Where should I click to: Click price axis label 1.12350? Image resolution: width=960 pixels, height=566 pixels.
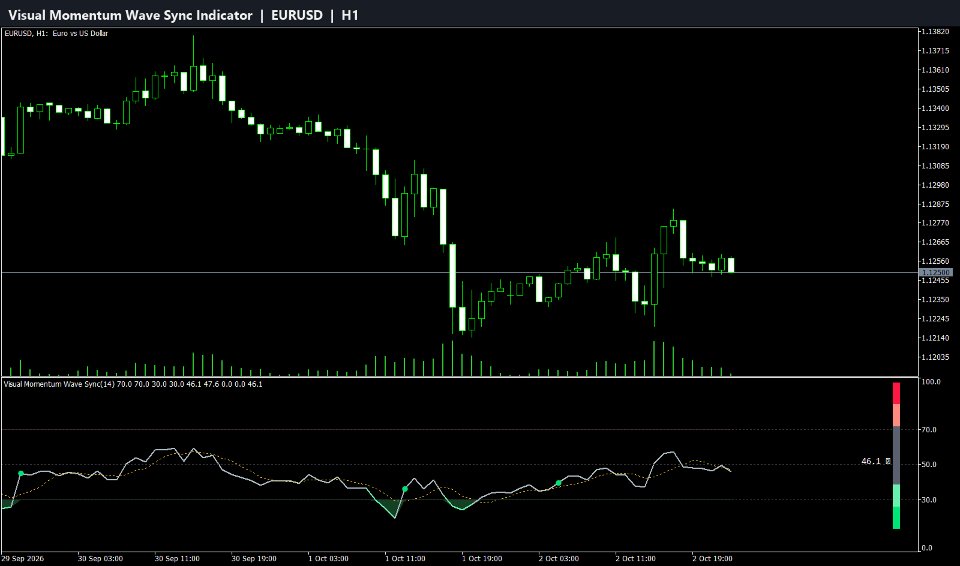[935, 300]
